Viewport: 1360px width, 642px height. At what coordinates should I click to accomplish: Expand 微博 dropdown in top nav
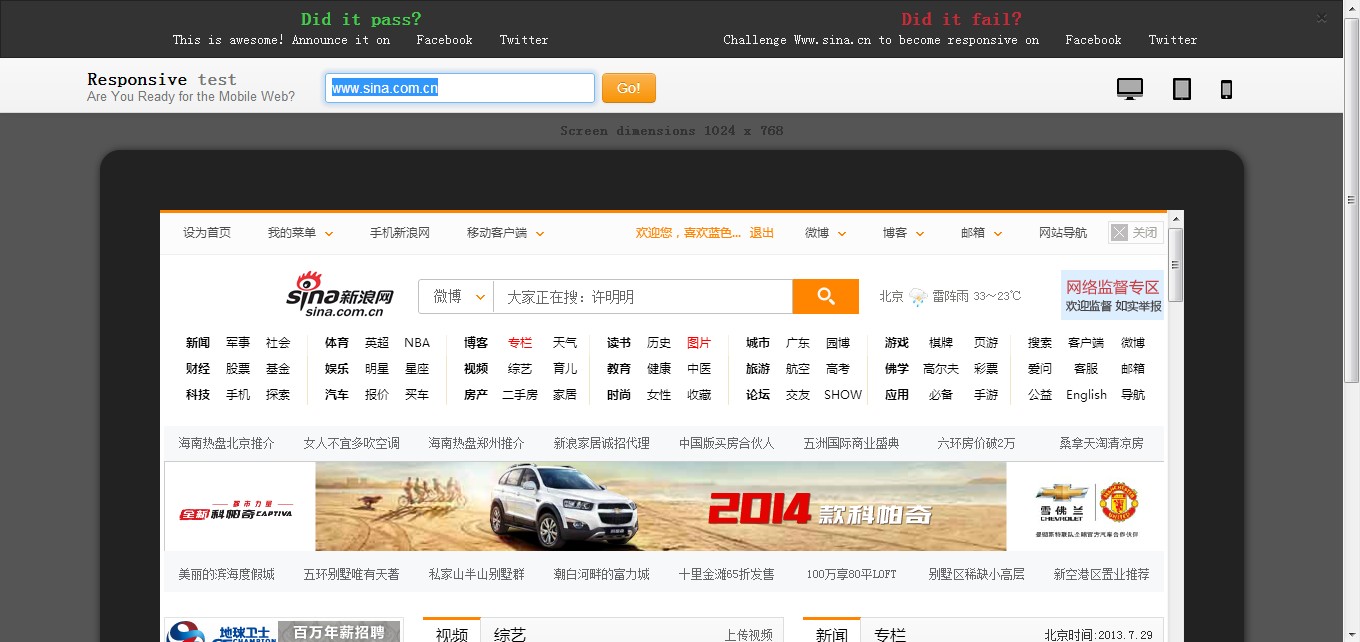point(825,233)
